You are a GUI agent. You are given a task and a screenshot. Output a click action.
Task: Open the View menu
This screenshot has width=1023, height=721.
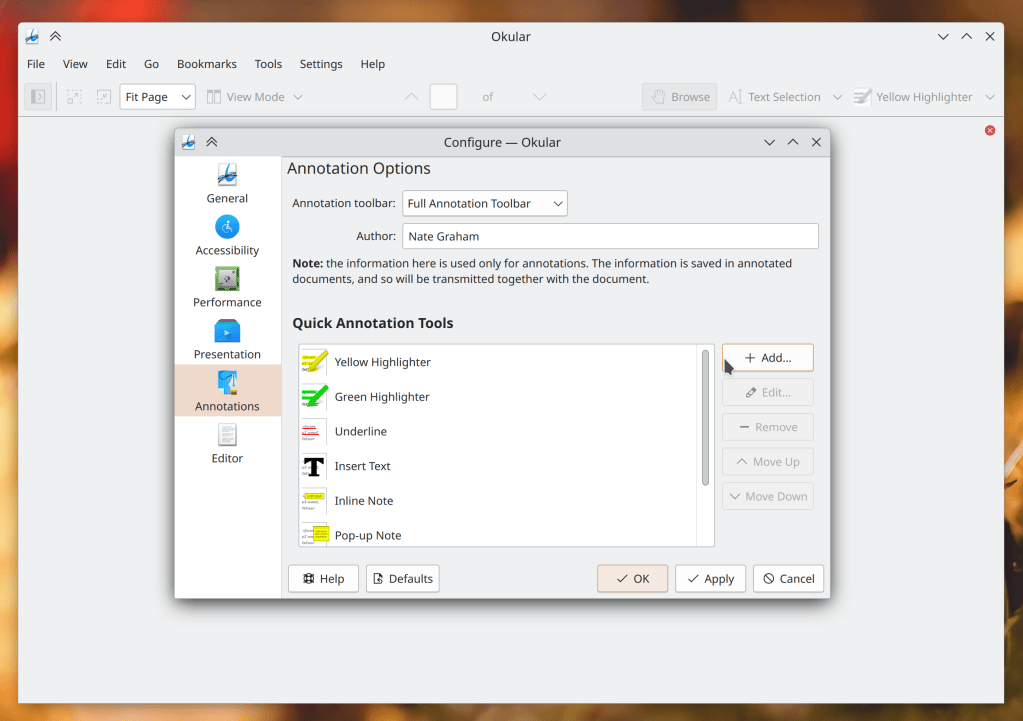pos(75,64)
